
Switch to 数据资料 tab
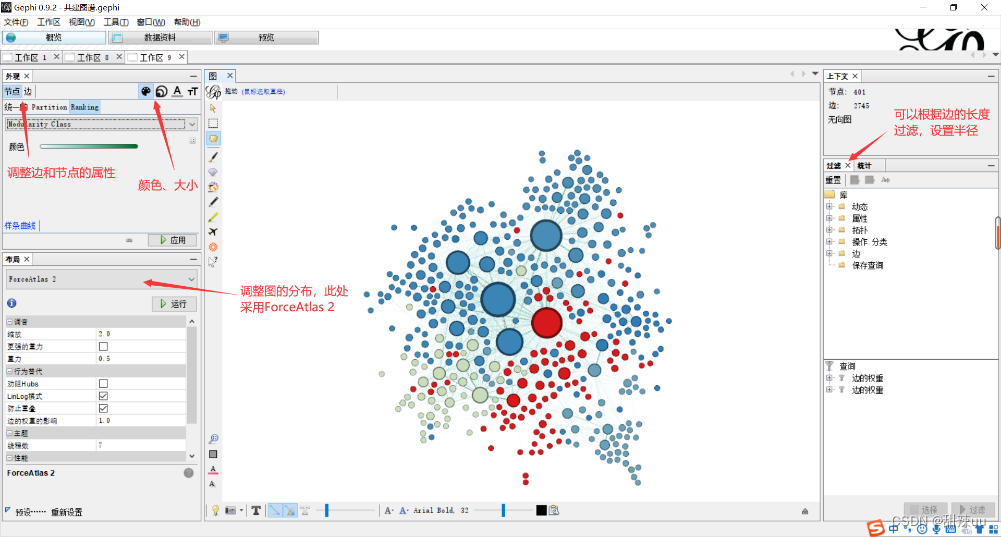point(160,38)
